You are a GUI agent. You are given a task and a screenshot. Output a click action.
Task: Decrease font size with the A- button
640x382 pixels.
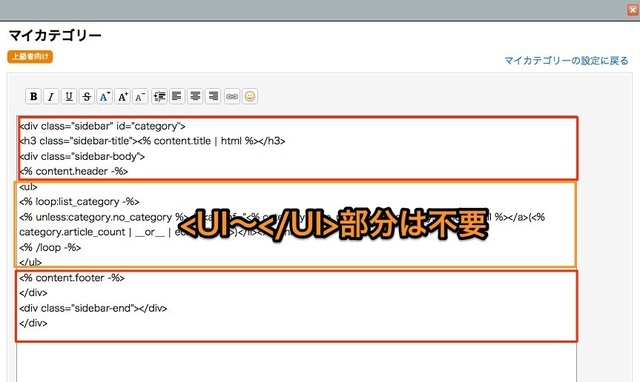coord(140,97)
